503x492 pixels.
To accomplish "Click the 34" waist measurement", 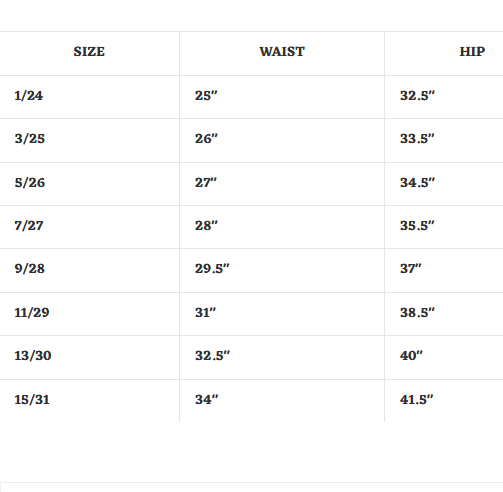I will click(206, 400).
